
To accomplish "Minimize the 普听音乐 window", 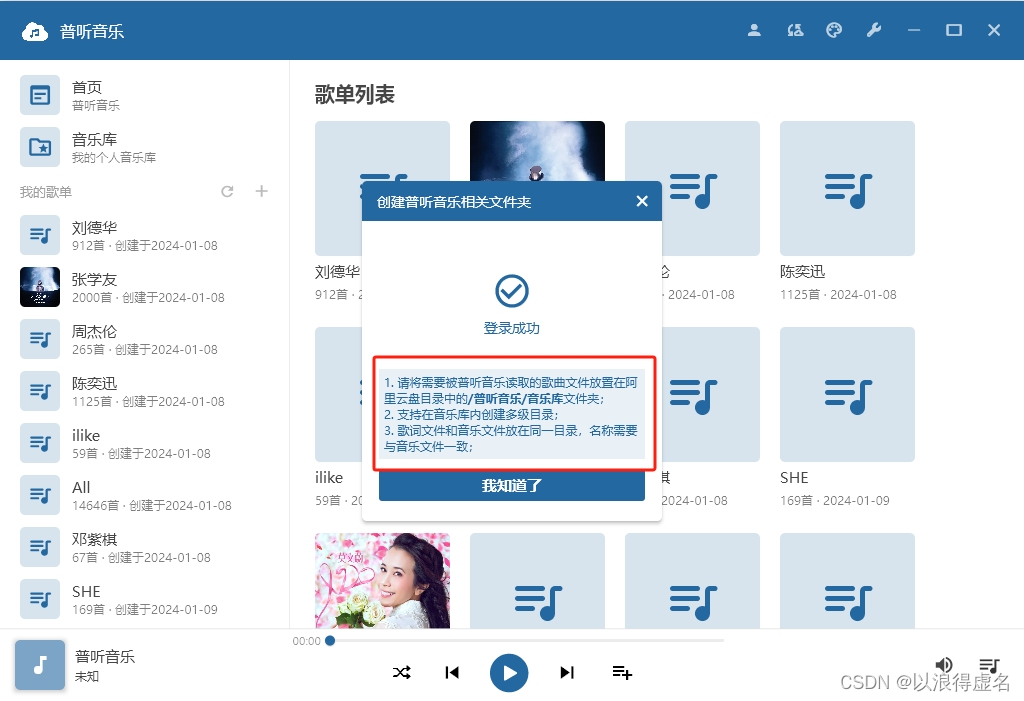I will coord(914,30).
